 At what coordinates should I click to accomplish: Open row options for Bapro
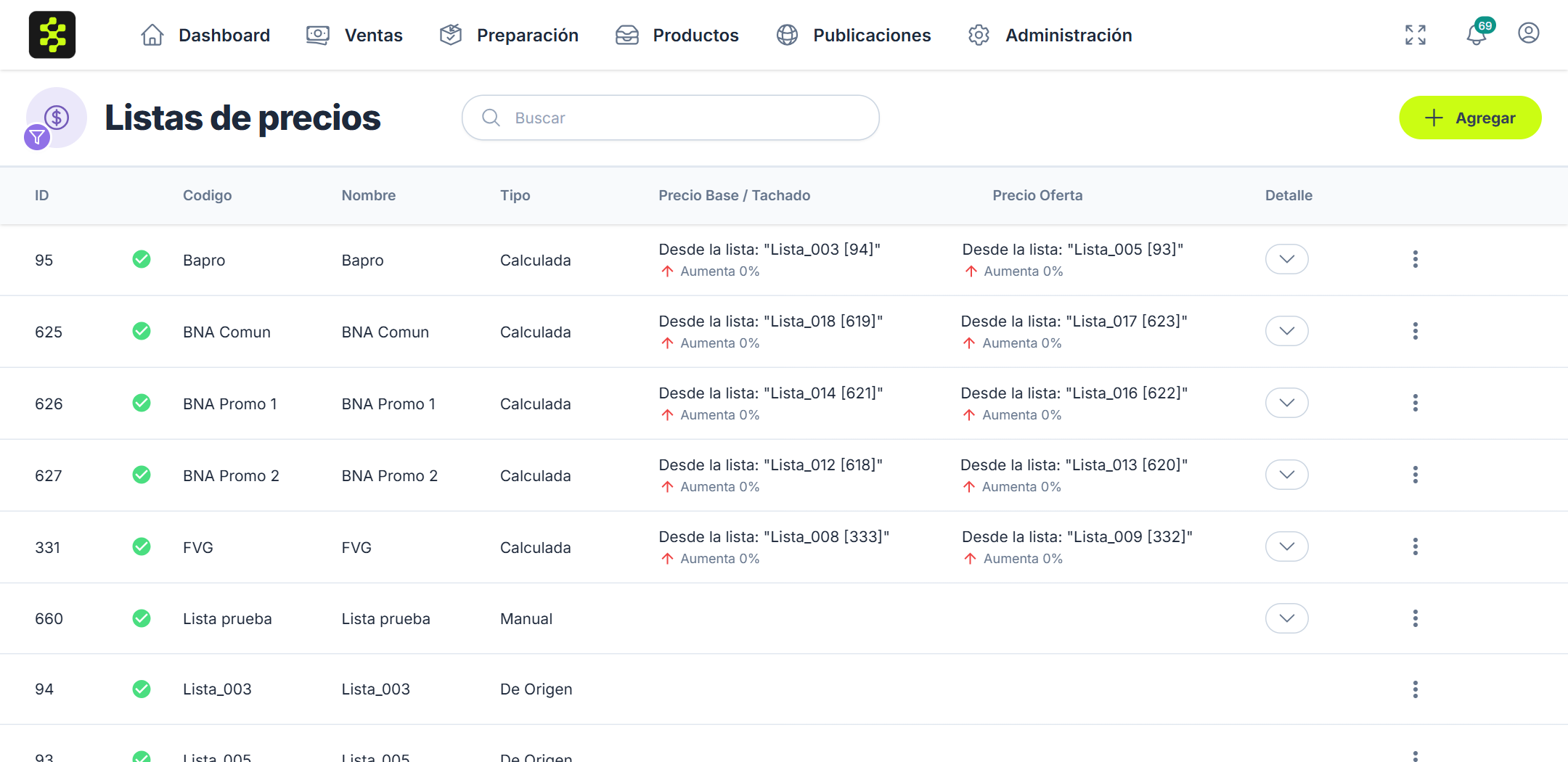(1416, 259)
